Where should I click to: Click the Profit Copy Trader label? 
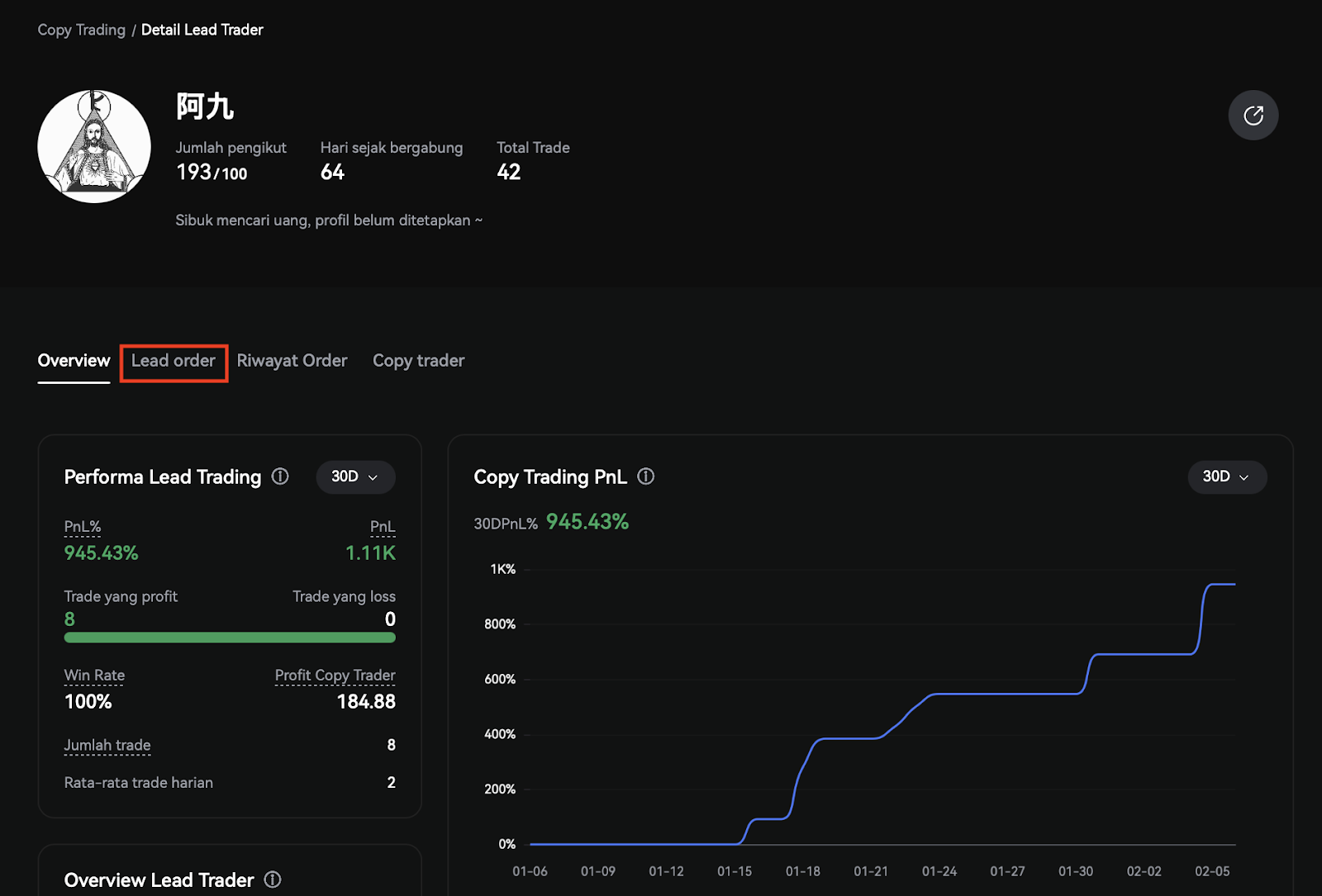tap(335, 676)
